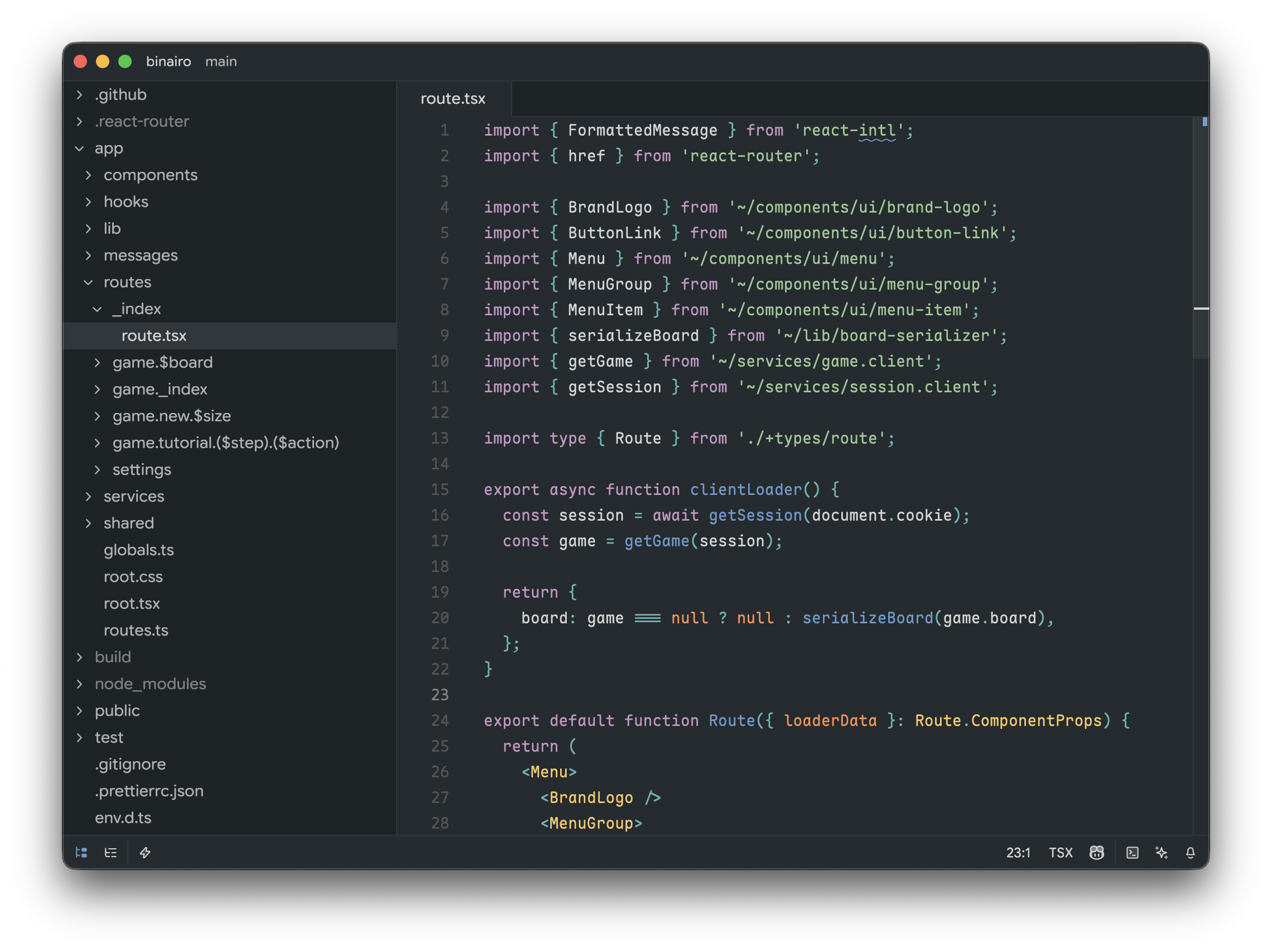Expand the .github folder
1272x952 pixels.
pyautogui.click(x=230, y=94)
